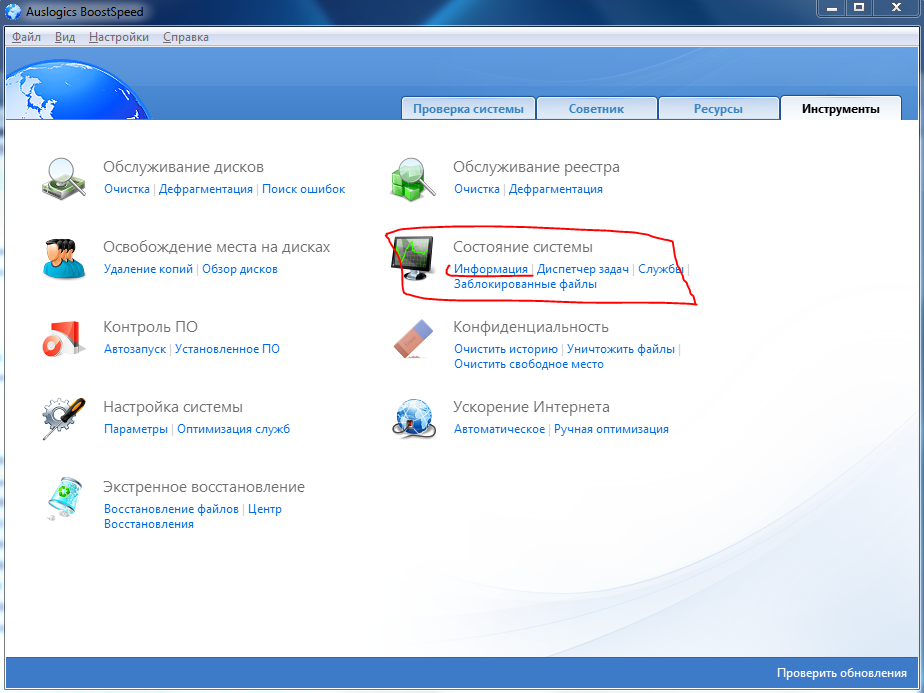Click the Software Control red box icon
The height and width of the screenshot is (693, 924).
tap(63, 338)
